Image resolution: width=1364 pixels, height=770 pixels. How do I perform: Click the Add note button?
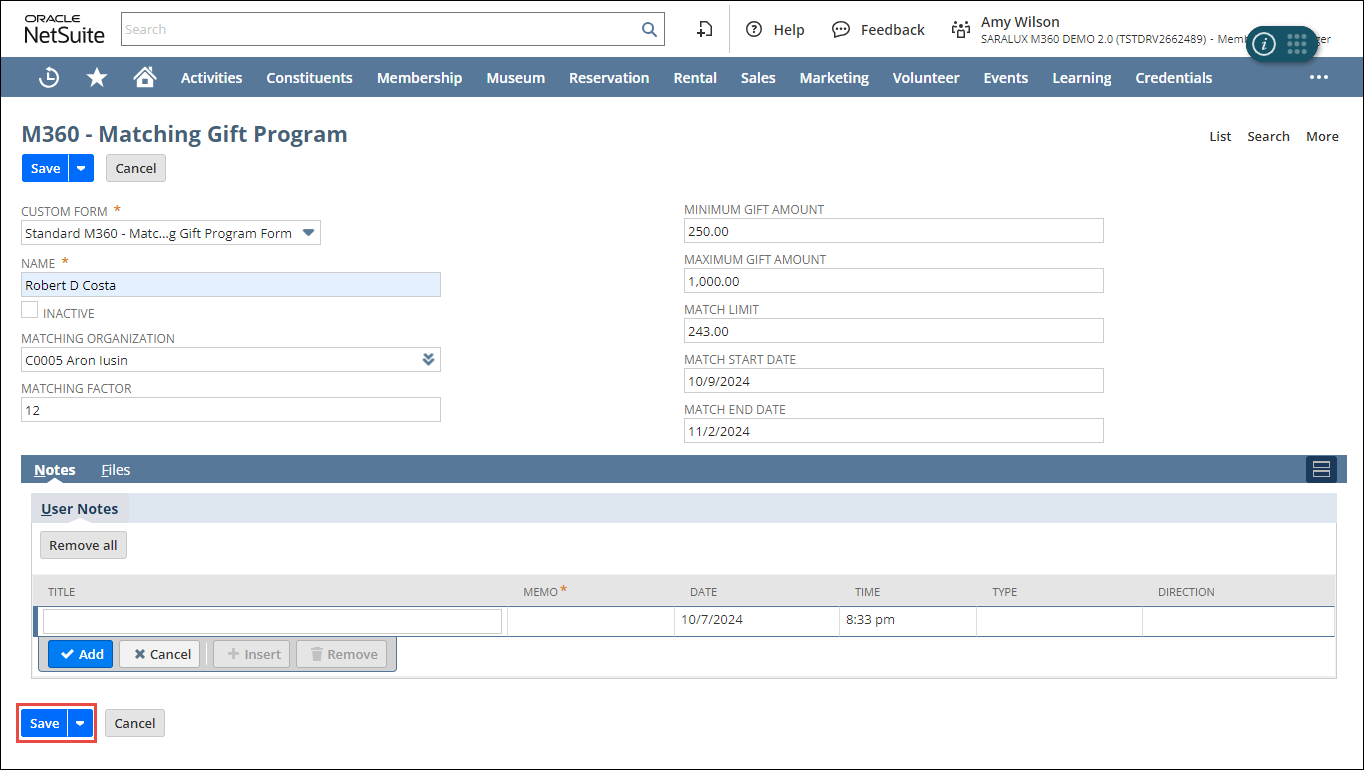point(81,654)
